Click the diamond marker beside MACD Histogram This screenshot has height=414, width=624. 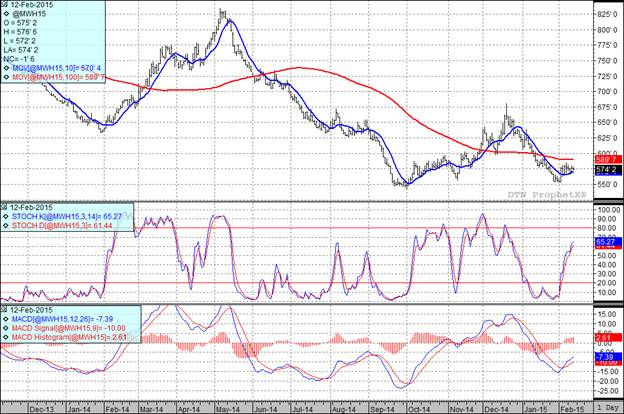pos(6,338)
